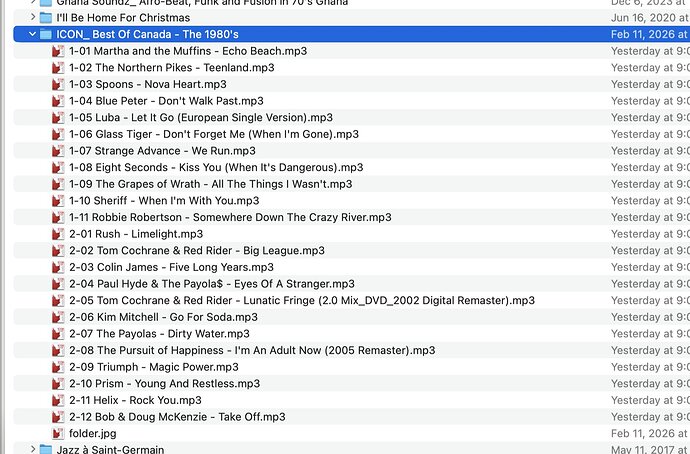Image resolution: width=690 pixels, height=454 pixels.
Task: Expand the I'll Be Home For Christmas folder
Action: (33, 17)
